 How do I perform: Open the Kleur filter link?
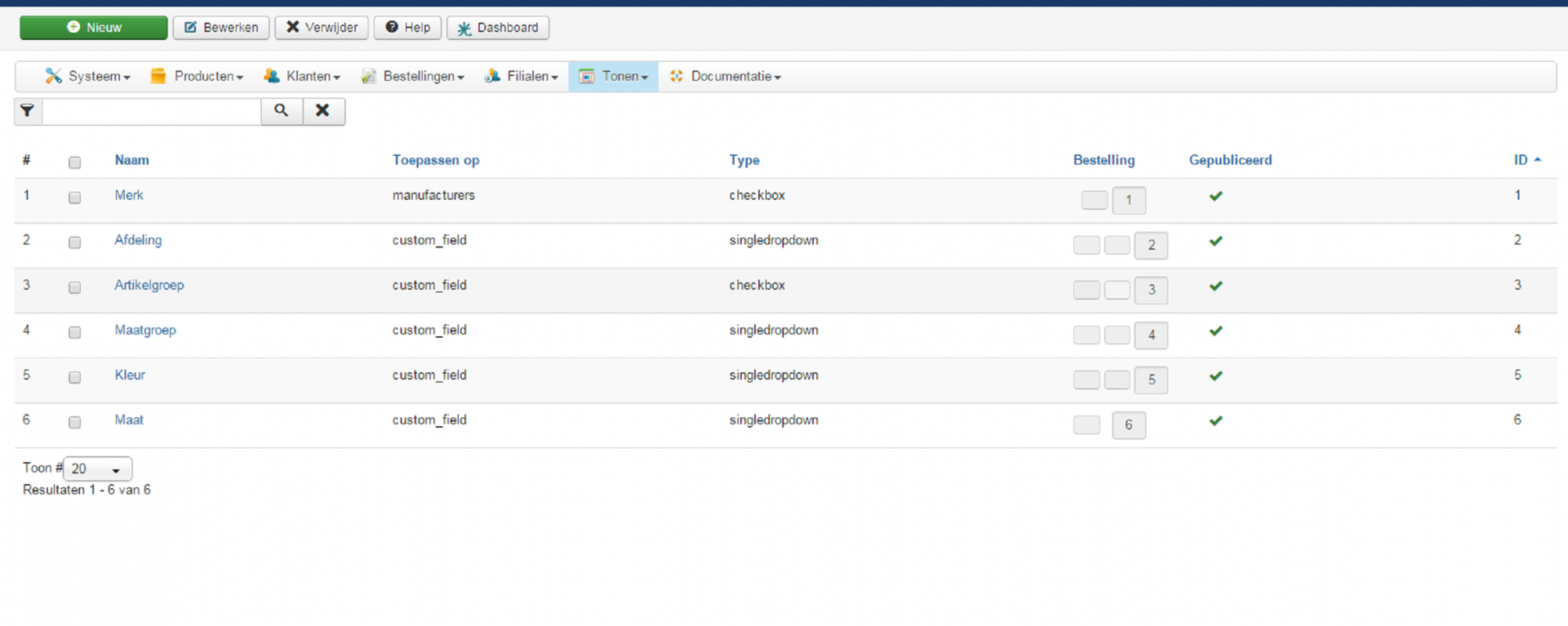click(x=129, y=375)
